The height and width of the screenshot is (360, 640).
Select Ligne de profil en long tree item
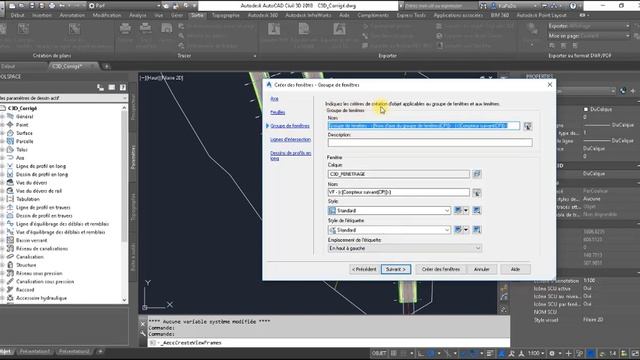pos(41,166)
